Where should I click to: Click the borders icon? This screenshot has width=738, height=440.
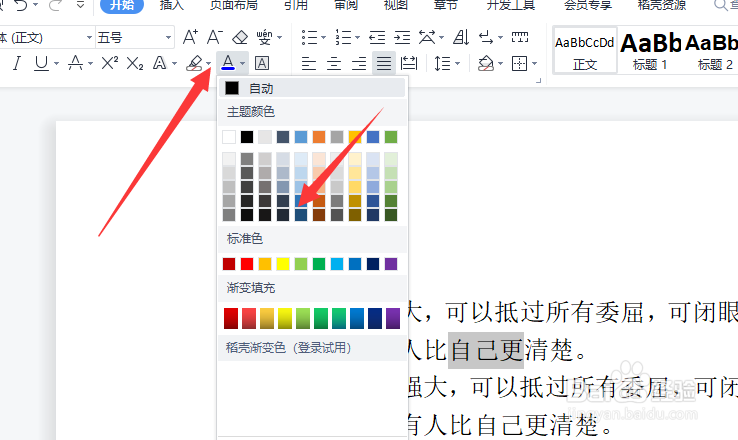[x=520, y=63]
